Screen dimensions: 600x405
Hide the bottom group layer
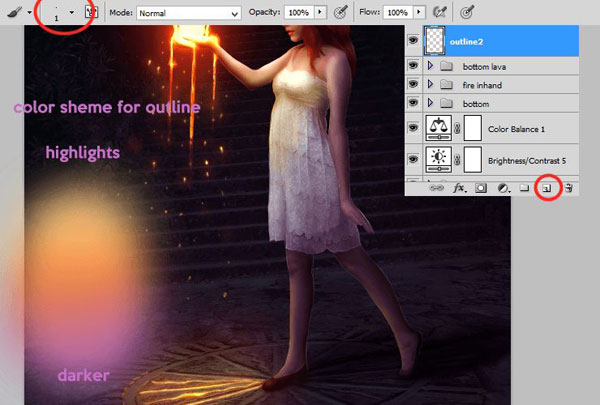point(413,103)
